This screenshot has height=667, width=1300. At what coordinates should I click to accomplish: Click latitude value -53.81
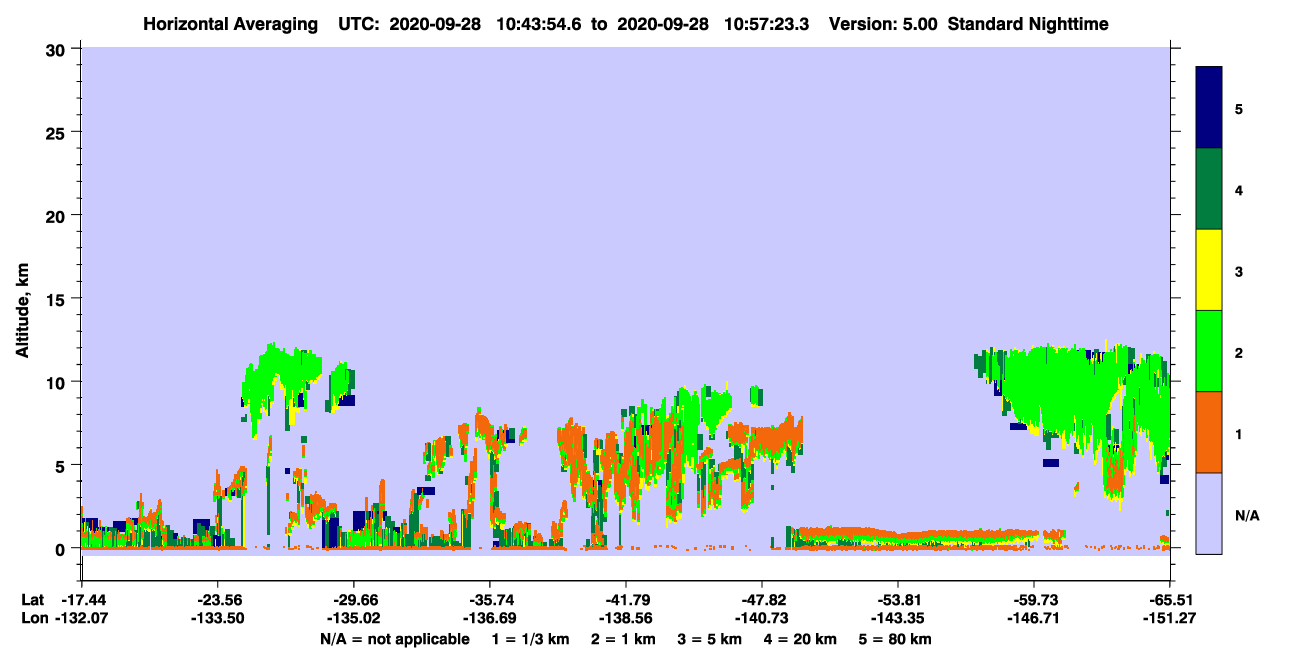click(898, 600)
